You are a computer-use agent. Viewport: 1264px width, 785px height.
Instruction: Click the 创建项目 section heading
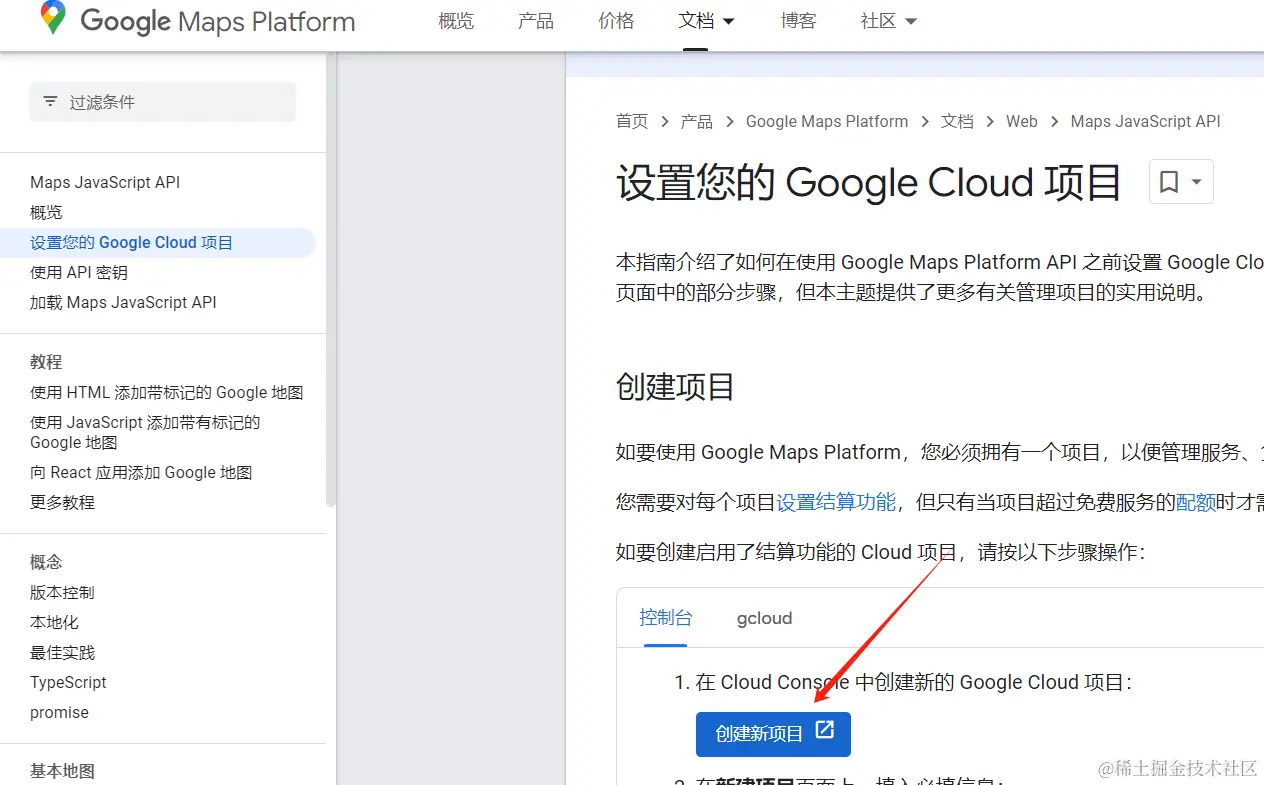coord(675,387)
